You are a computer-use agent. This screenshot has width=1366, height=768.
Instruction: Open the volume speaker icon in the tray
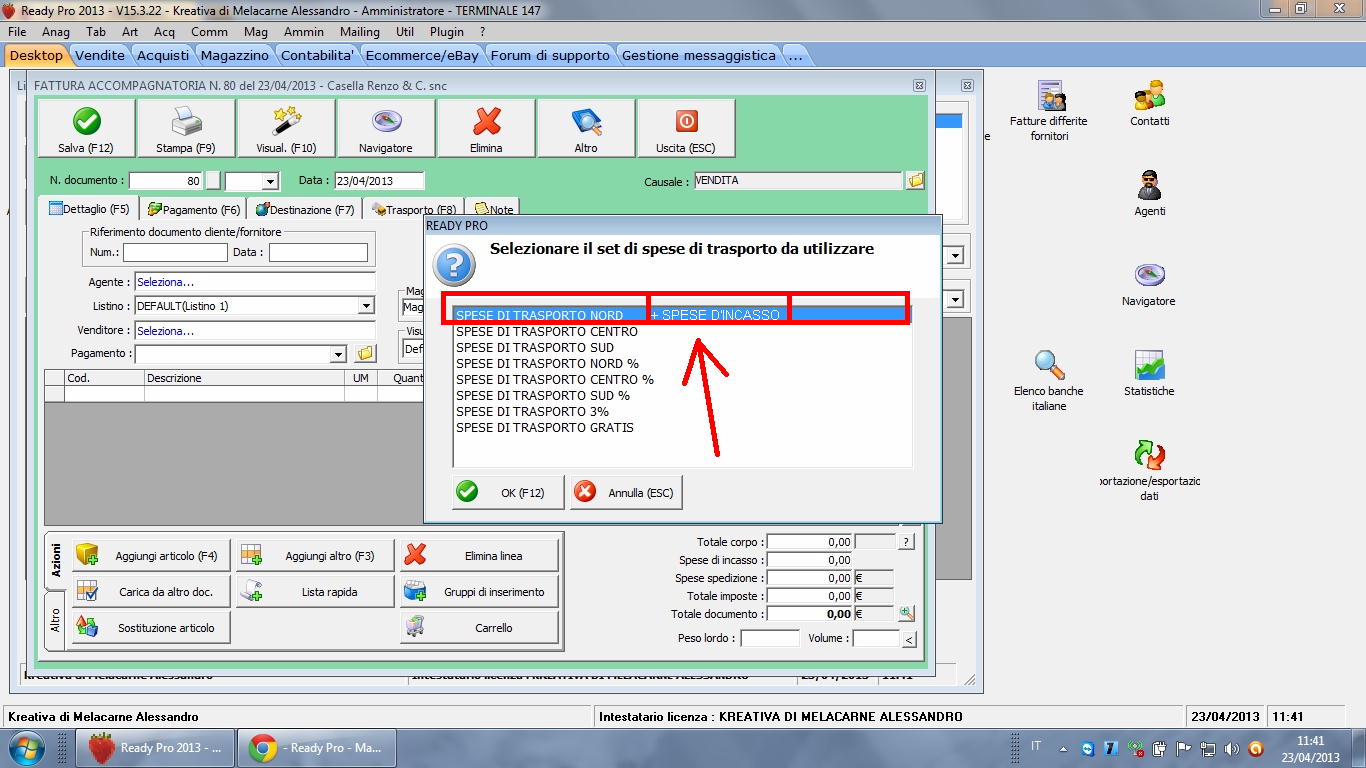tap(1232, 748)
